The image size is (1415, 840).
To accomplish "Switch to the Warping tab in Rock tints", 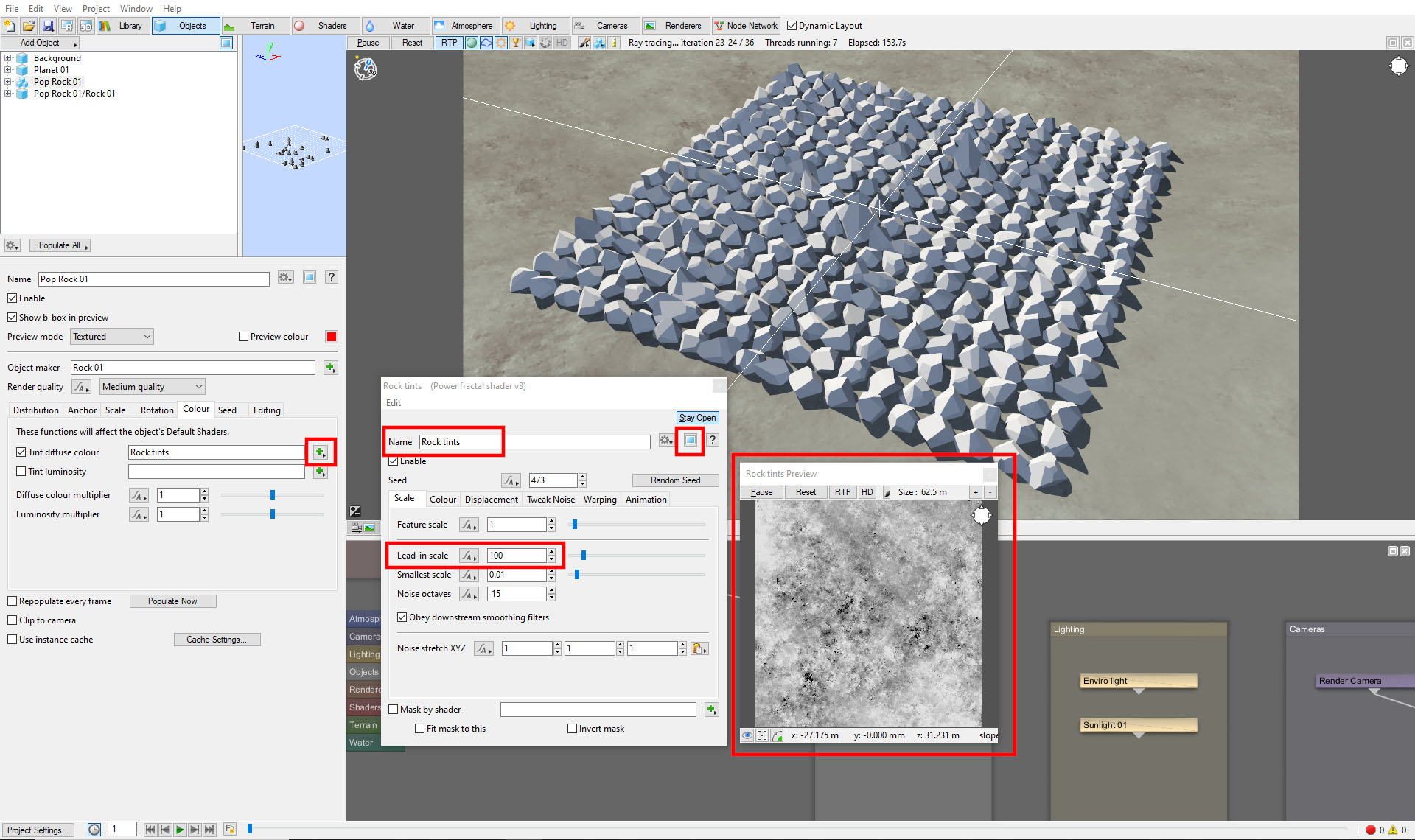I will (x=600, y=500).
